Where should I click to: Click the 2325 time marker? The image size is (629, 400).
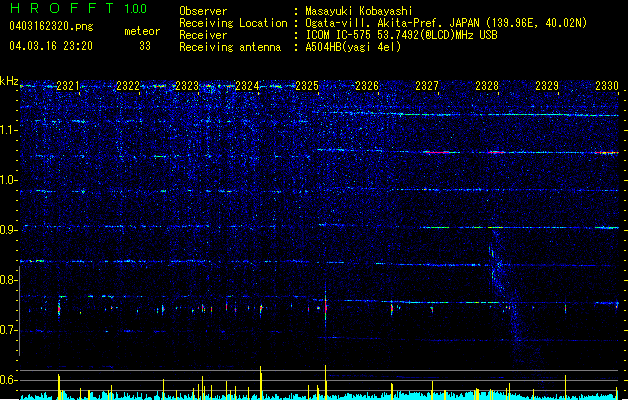tap(307, 86)
